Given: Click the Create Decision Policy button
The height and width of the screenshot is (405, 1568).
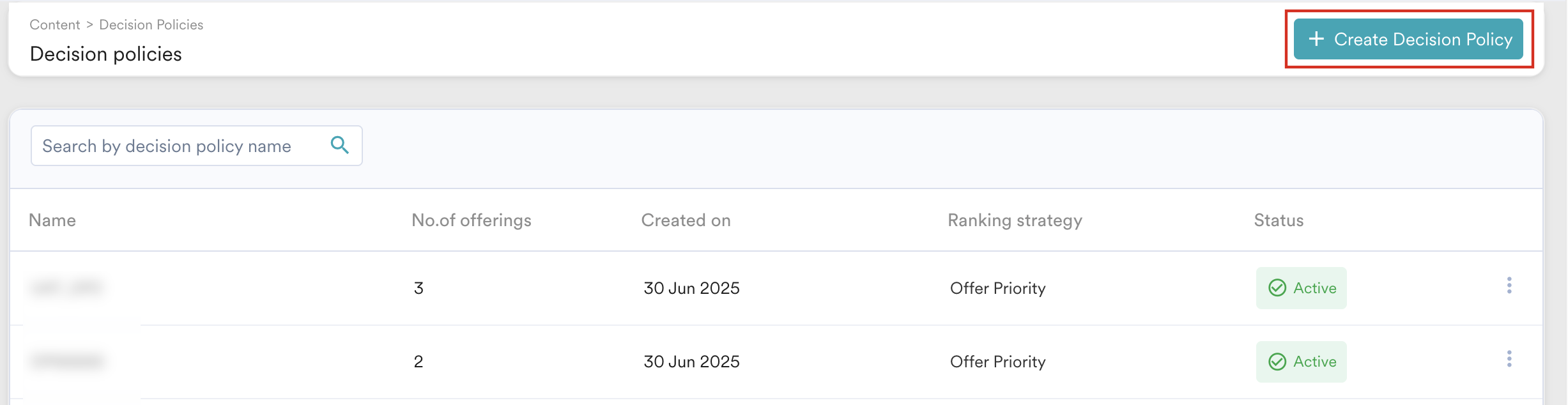Looking at the screenshot, I should (1408, 40).
